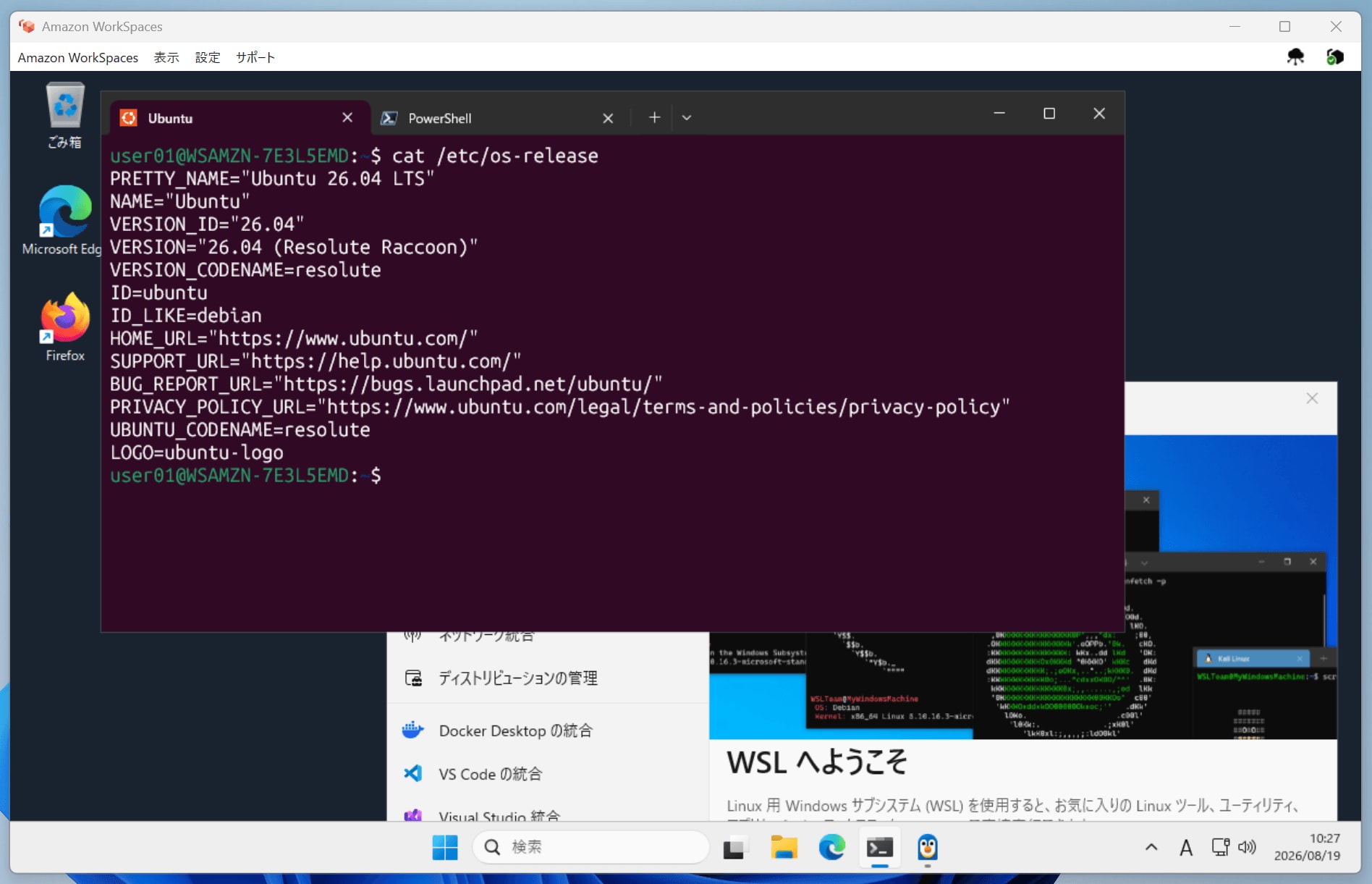The height and width of the screenshot is (884, 1372).
Task: Switch to the Ubuntu terminal tab
Action: point(240,118)
